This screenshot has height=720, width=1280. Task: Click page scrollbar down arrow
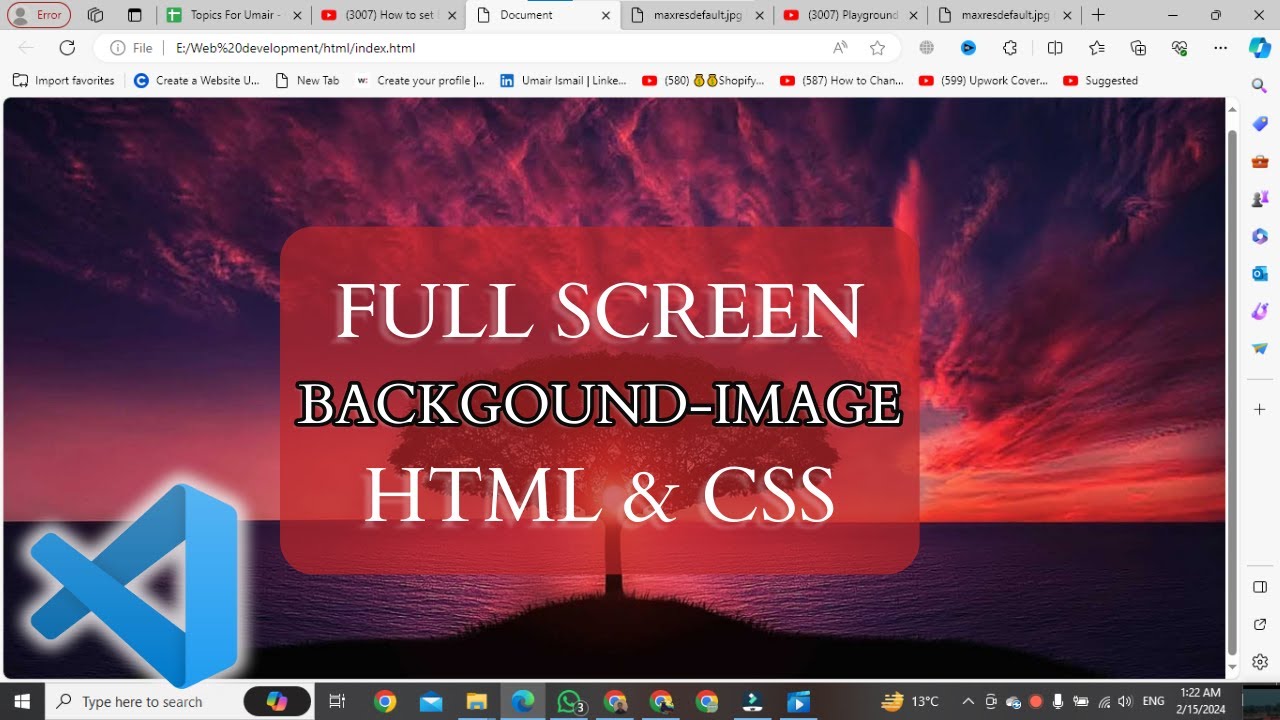click(1232, 667)
